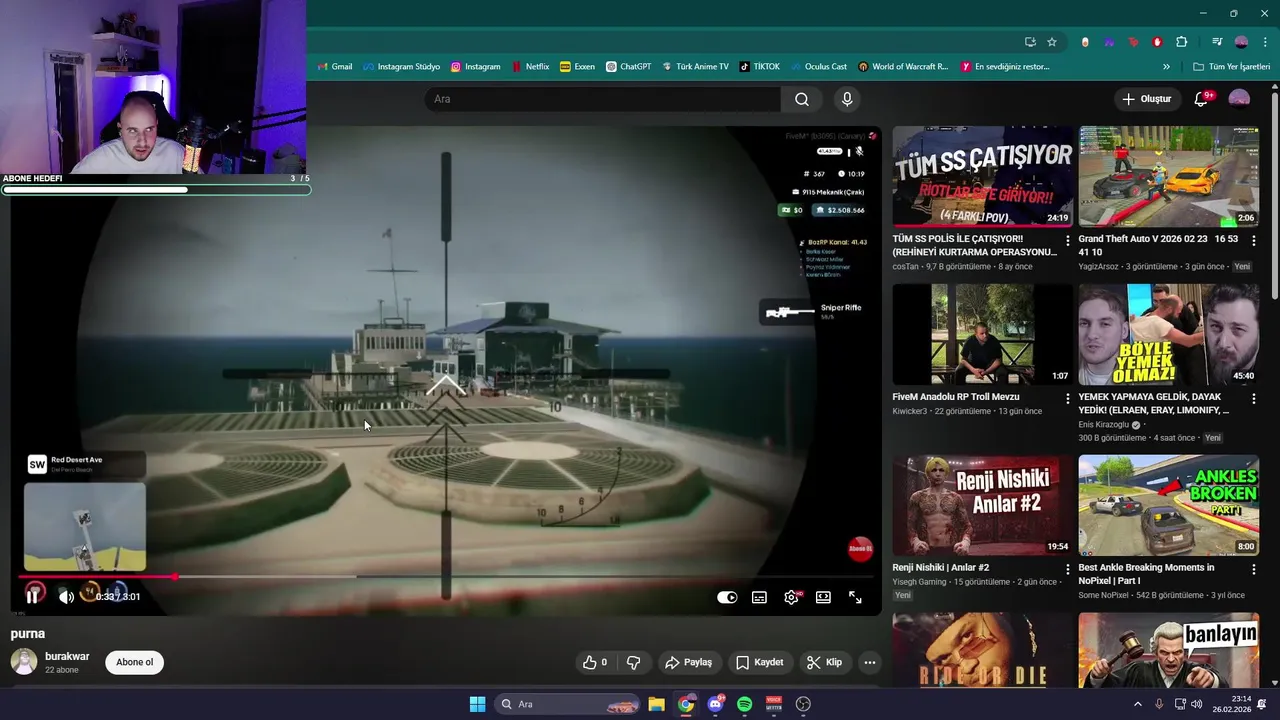Open Tüm Yer İşaretleri folder
1280x720 pixels.
[1231, 67]
